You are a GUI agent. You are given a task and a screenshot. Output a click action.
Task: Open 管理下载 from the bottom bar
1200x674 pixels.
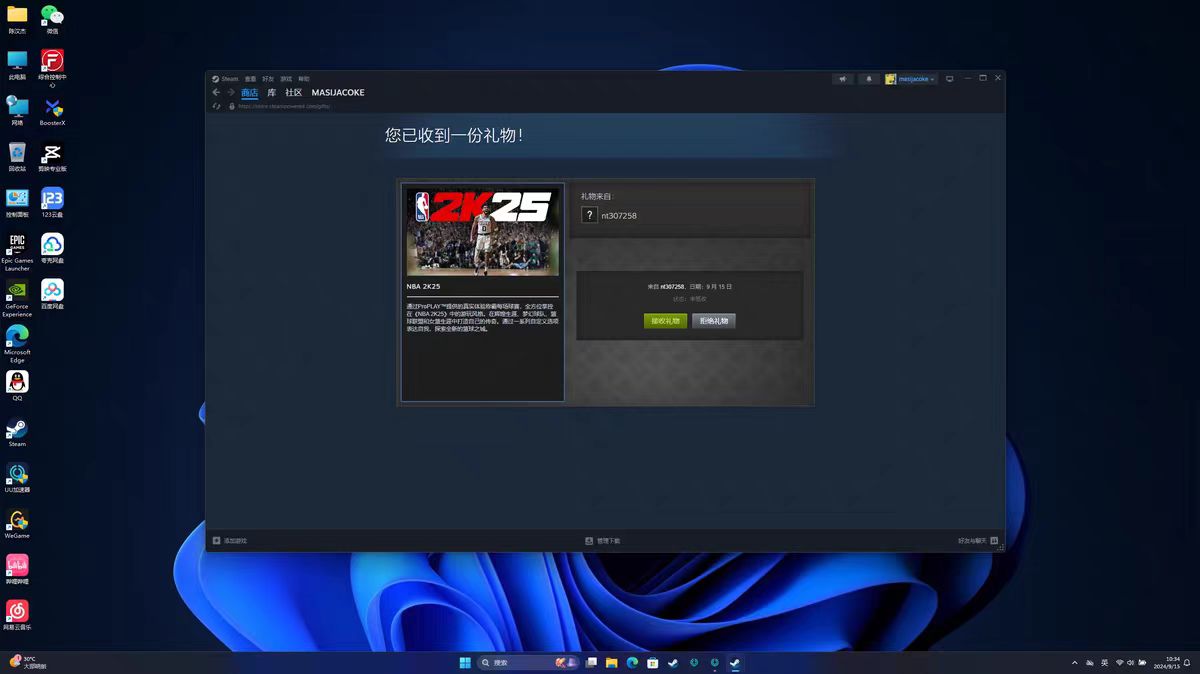tap(604, 540)
